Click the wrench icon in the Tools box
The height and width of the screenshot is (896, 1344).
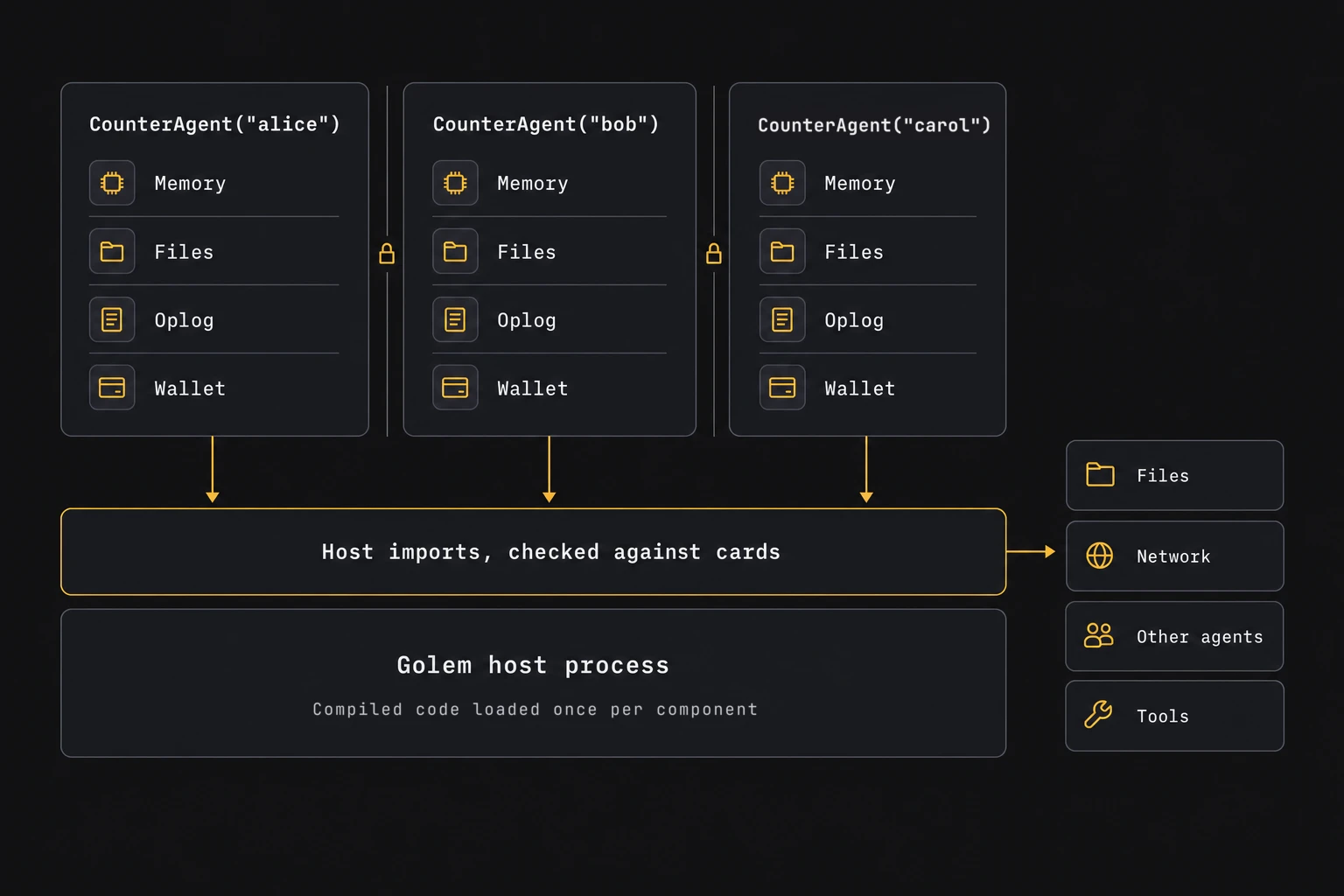coord(1098,715)
